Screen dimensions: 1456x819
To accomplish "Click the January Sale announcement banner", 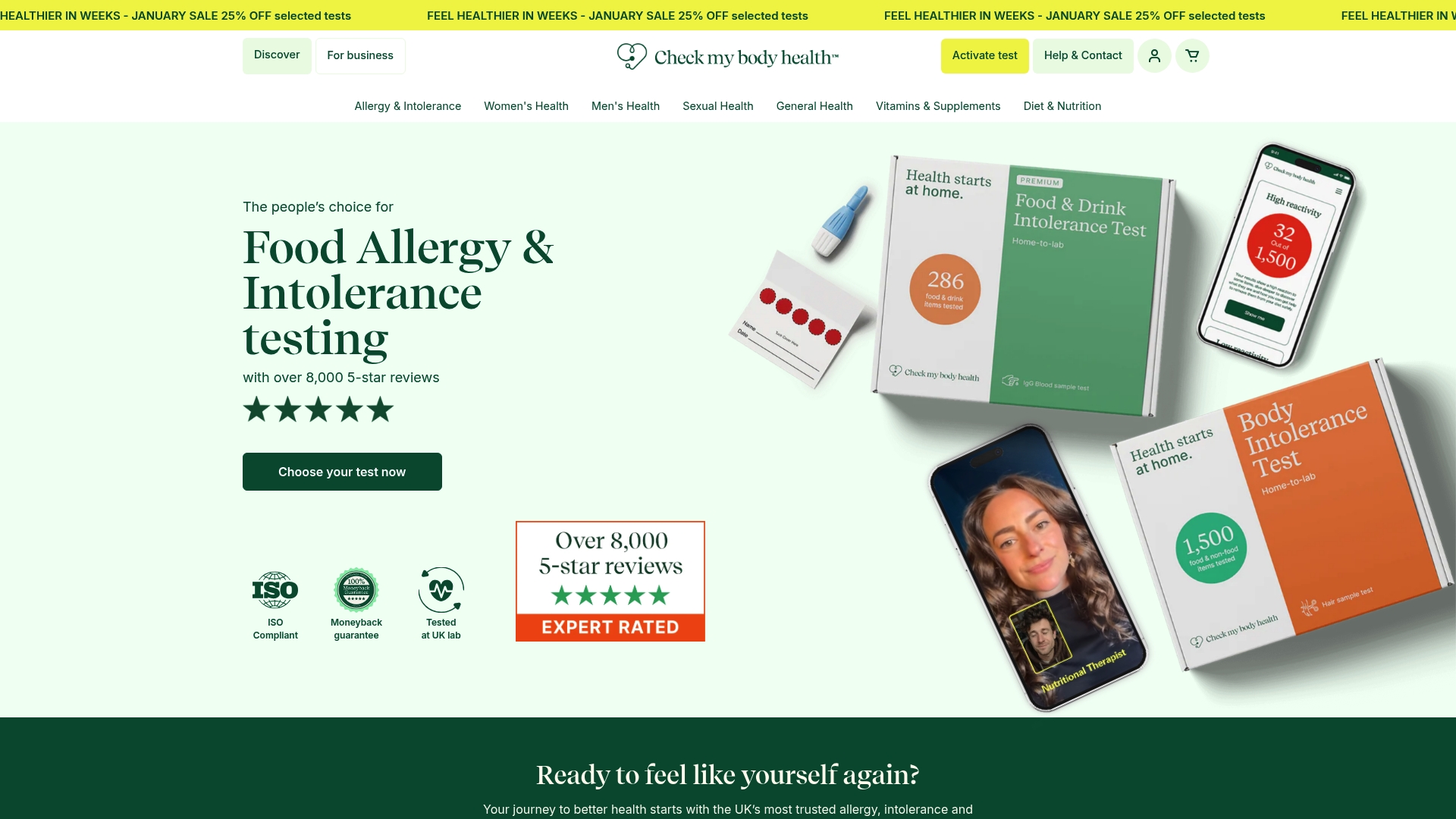I will 728,15.
